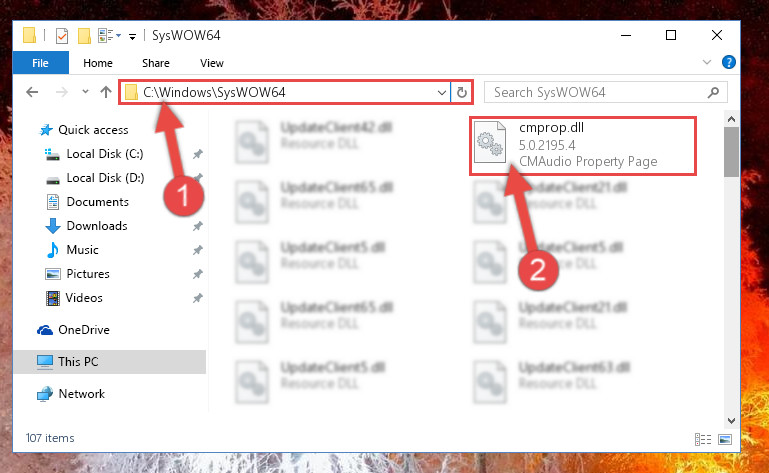The height and width of the screenshot is (473, 769).
Task: Switch to large icons view in status bar
Action: (725, 439)
